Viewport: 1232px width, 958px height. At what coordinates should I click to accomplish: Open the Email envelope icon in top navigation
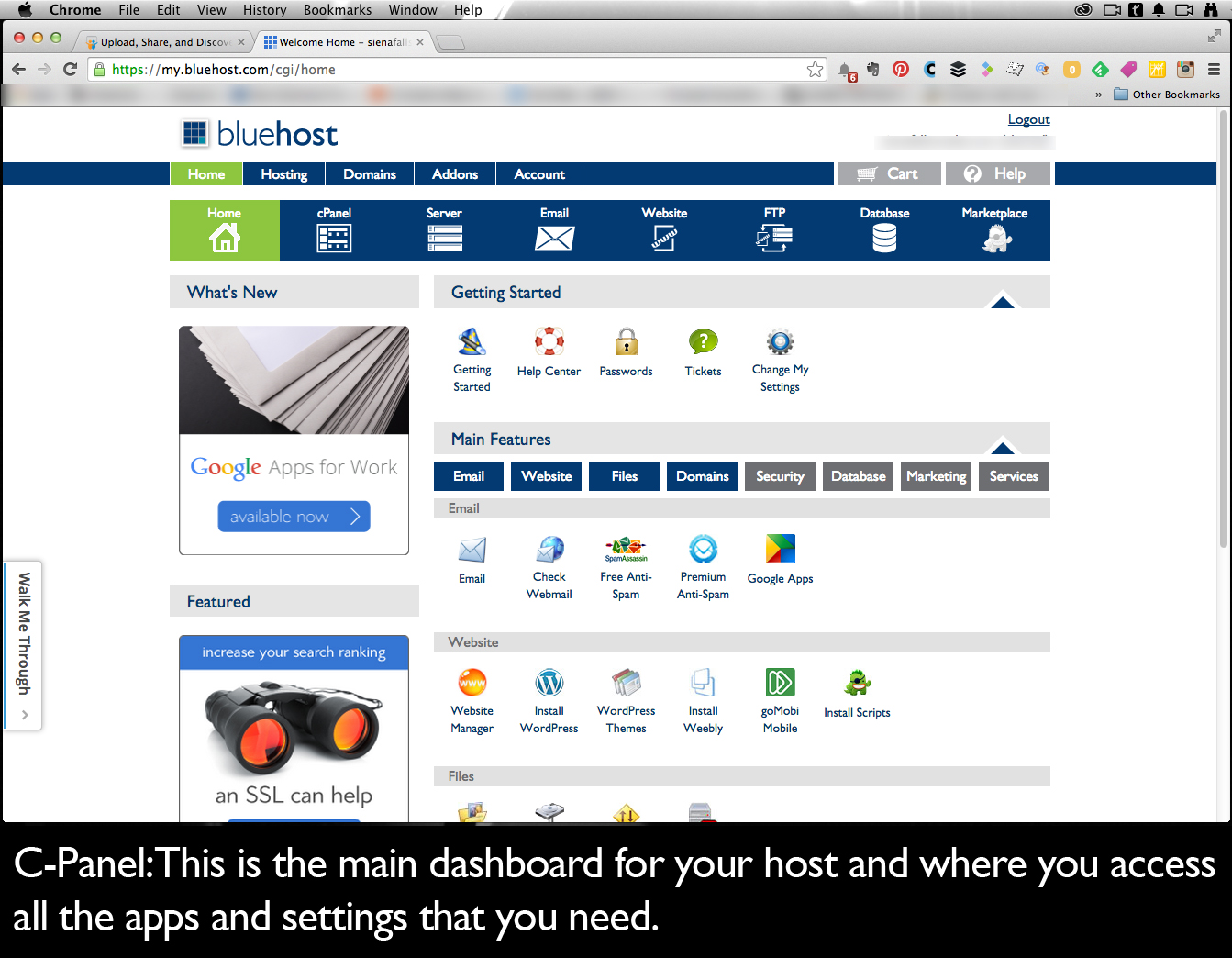[x=554, y=239]
